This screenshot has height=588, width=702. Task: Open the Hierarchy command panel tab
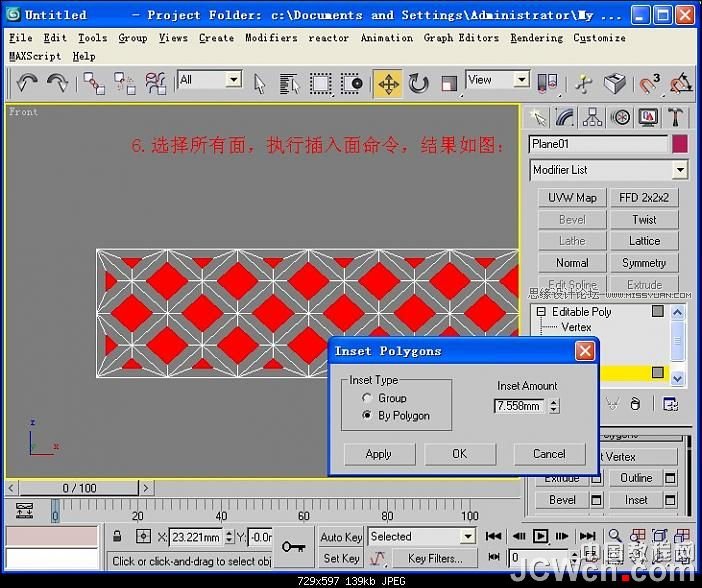pos(593,118)
